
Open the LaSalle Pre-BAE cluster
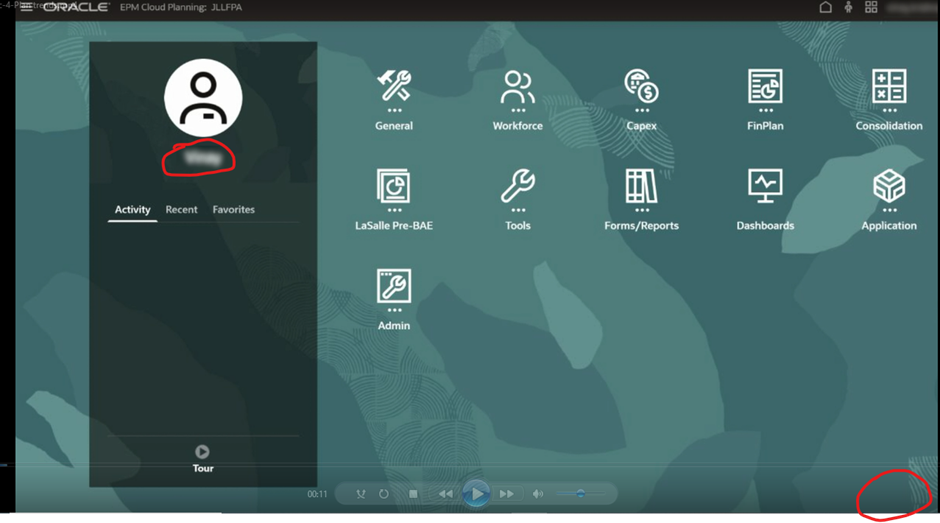394,200
